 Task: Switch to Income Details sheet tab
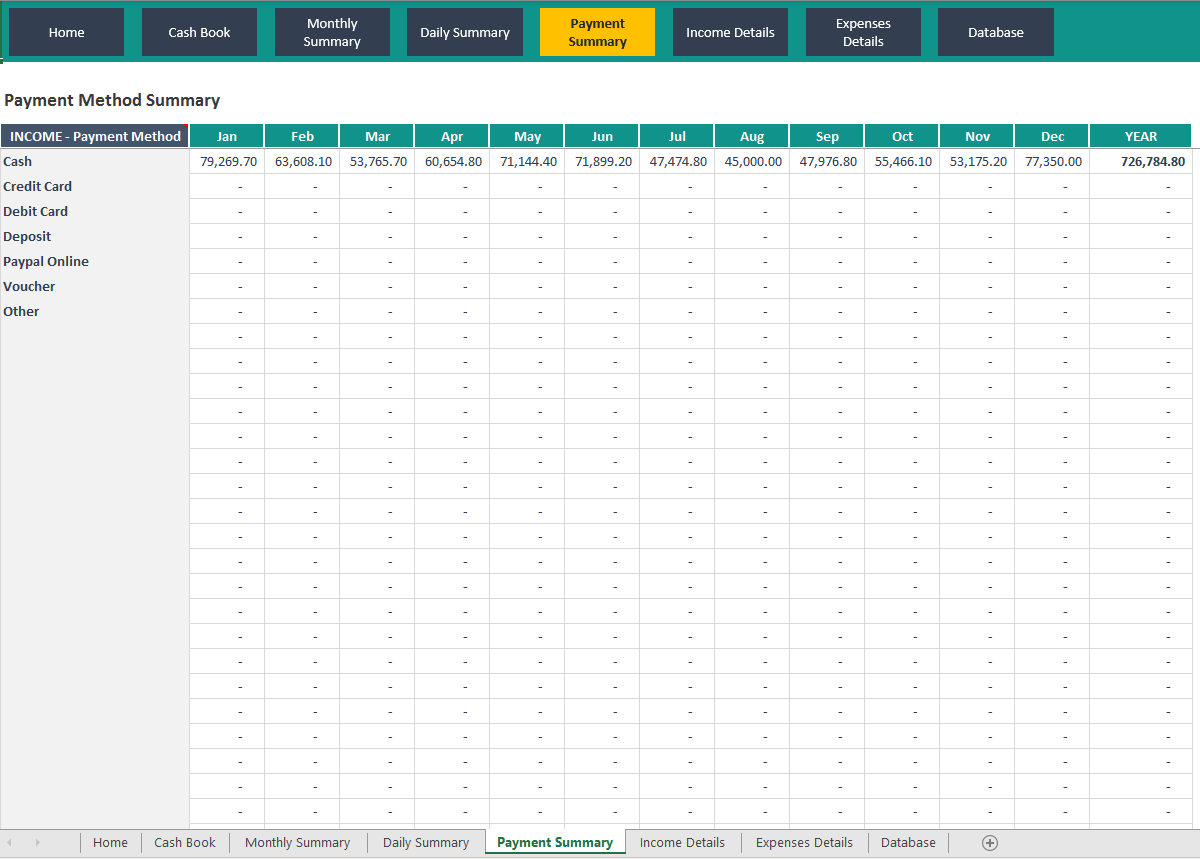click(682, 843)
